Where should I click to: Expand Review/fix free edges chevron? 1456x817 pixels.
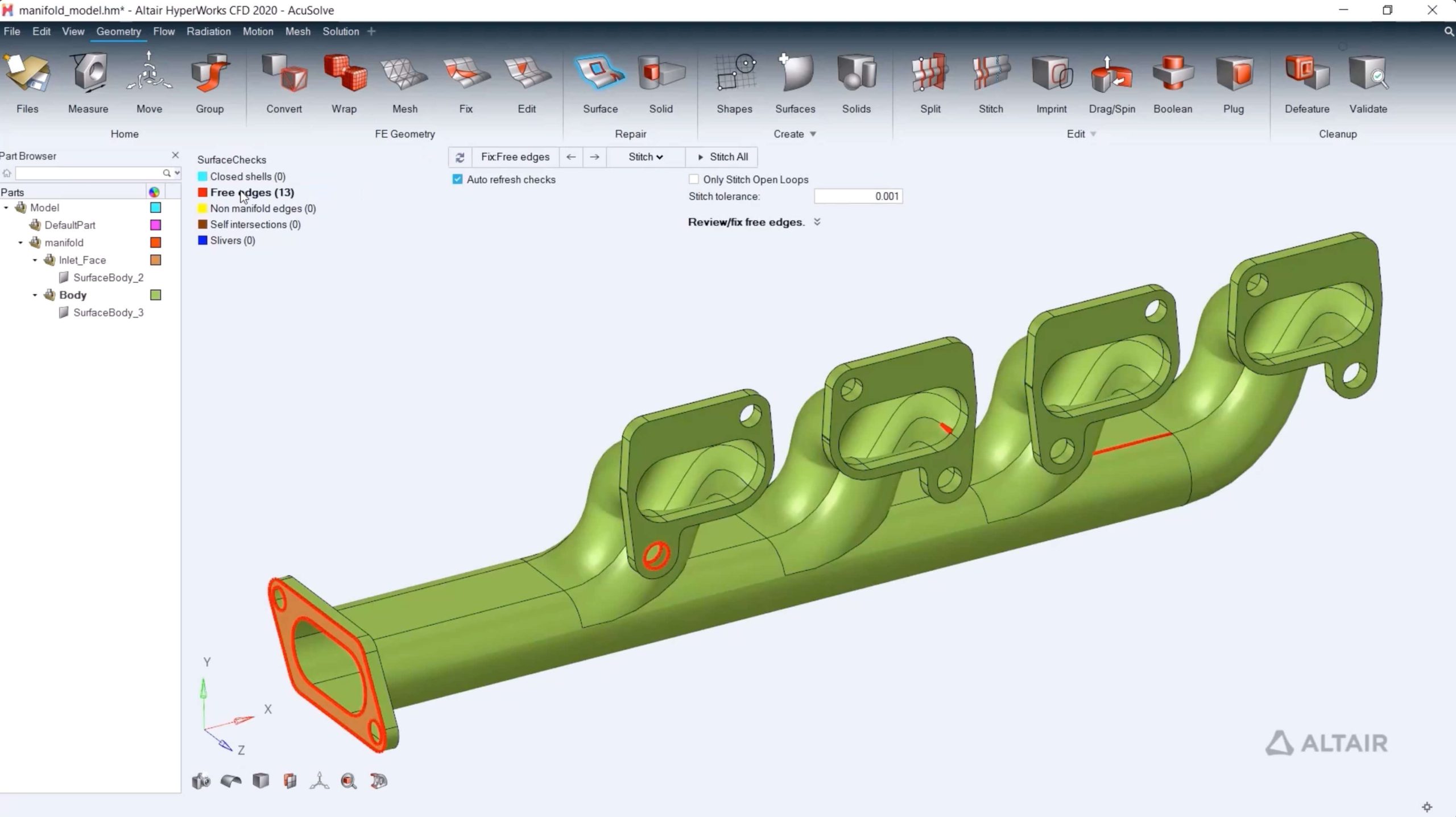click(817, 222)
